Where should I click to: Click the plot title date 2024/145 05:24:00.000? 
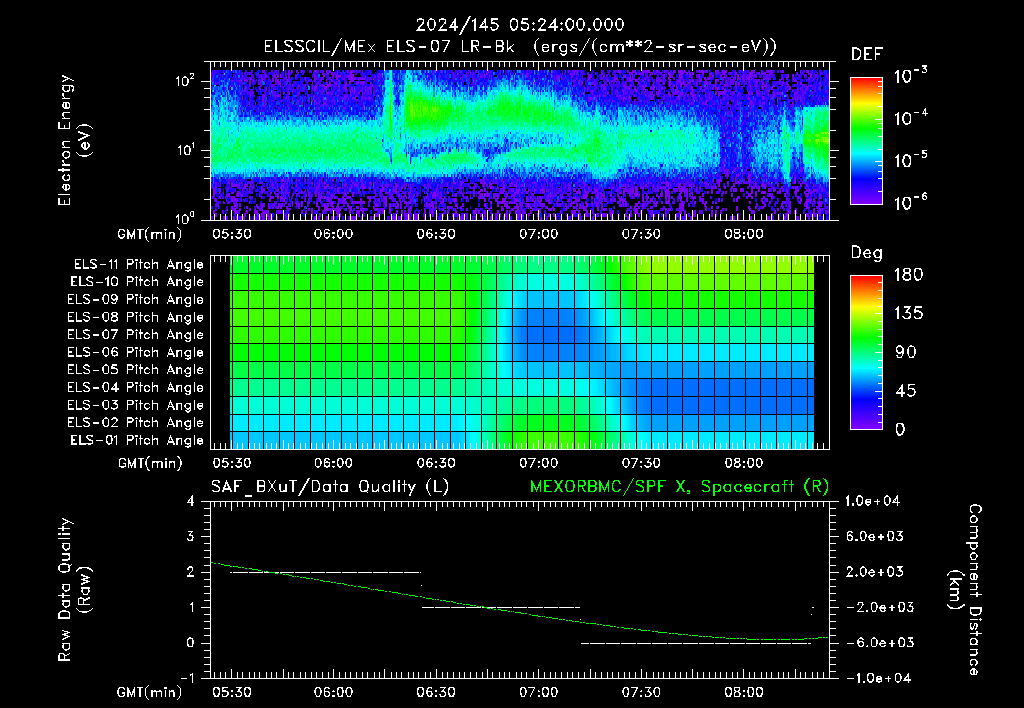520,24
